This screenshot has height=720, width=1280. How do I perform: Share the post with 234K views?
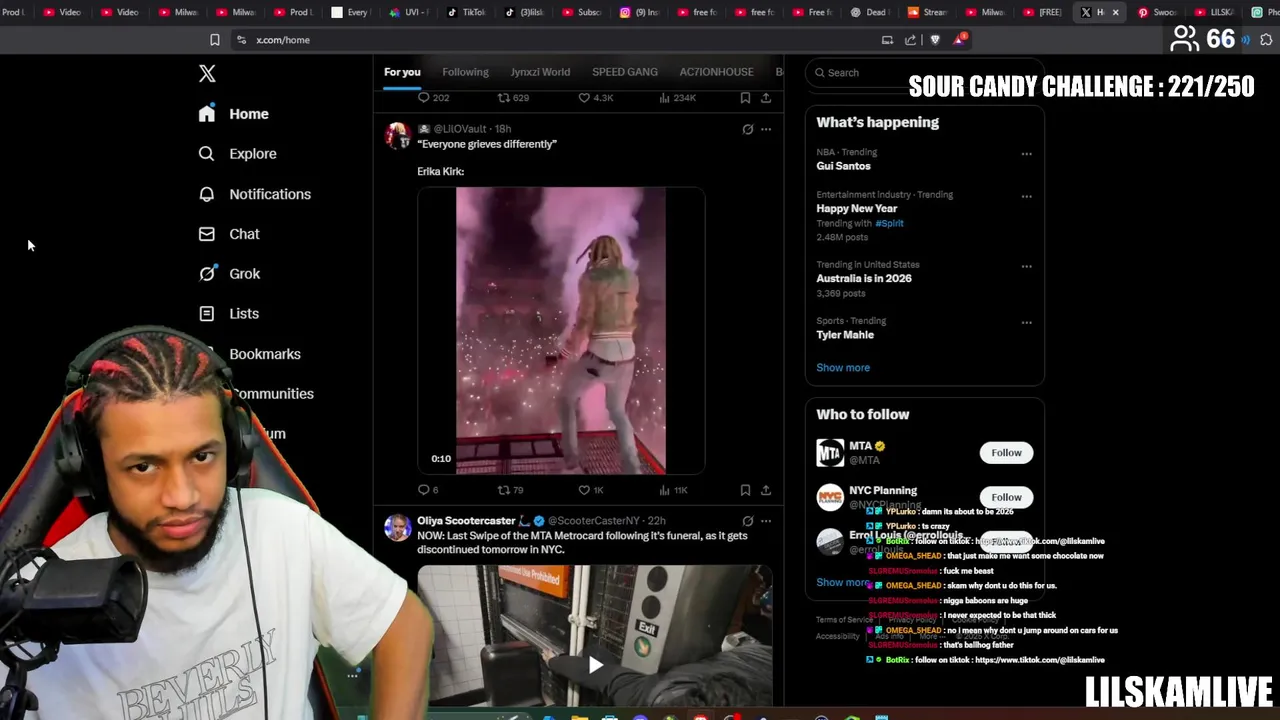pos(766,98)
